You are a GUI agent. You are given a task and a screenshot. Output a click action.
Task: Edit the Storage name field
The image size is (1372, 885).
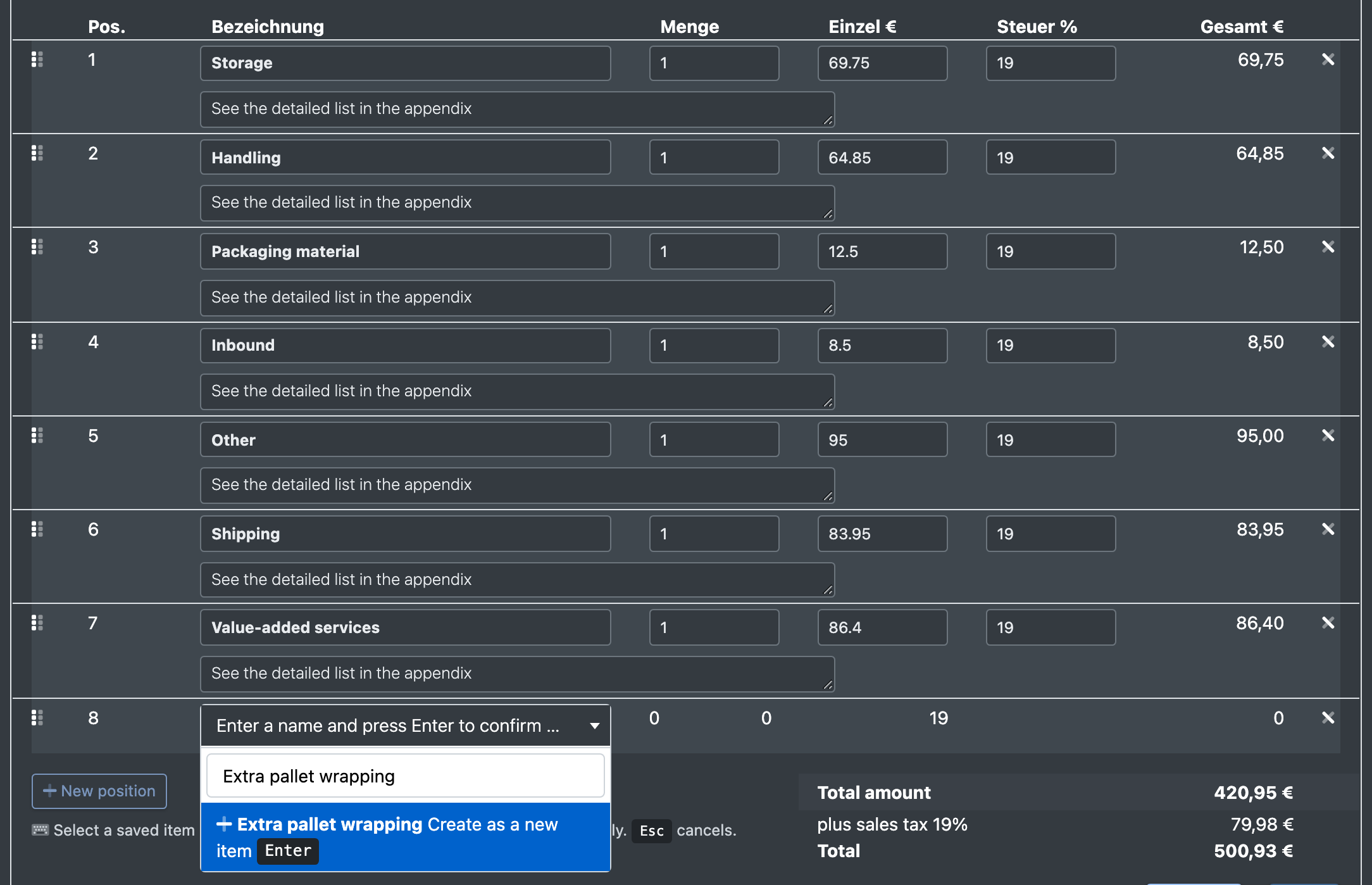point(406,63)
